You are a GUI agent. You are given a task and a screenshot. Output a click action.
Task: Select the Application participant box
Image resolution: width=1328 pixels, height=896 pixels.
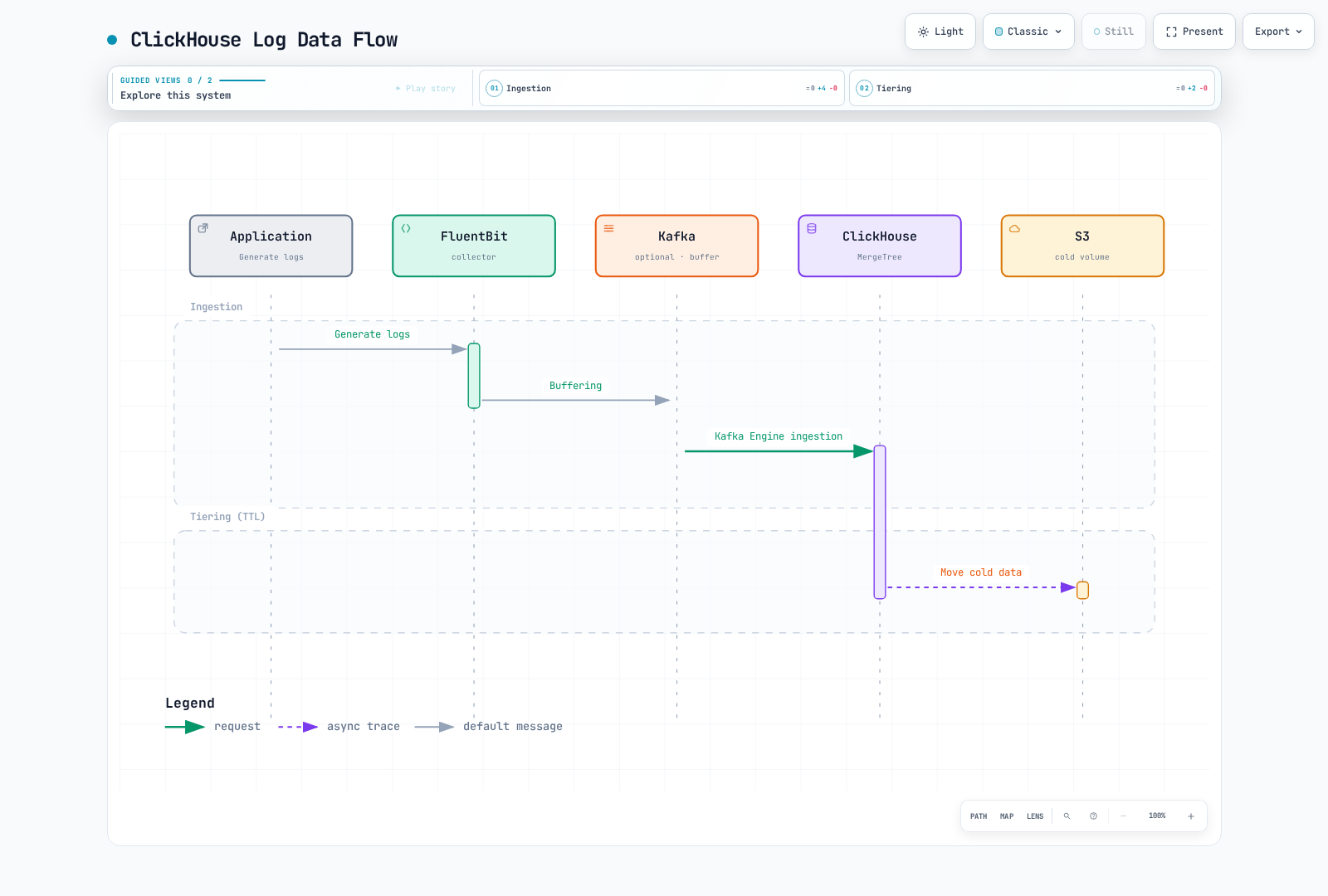pos(271,246)
